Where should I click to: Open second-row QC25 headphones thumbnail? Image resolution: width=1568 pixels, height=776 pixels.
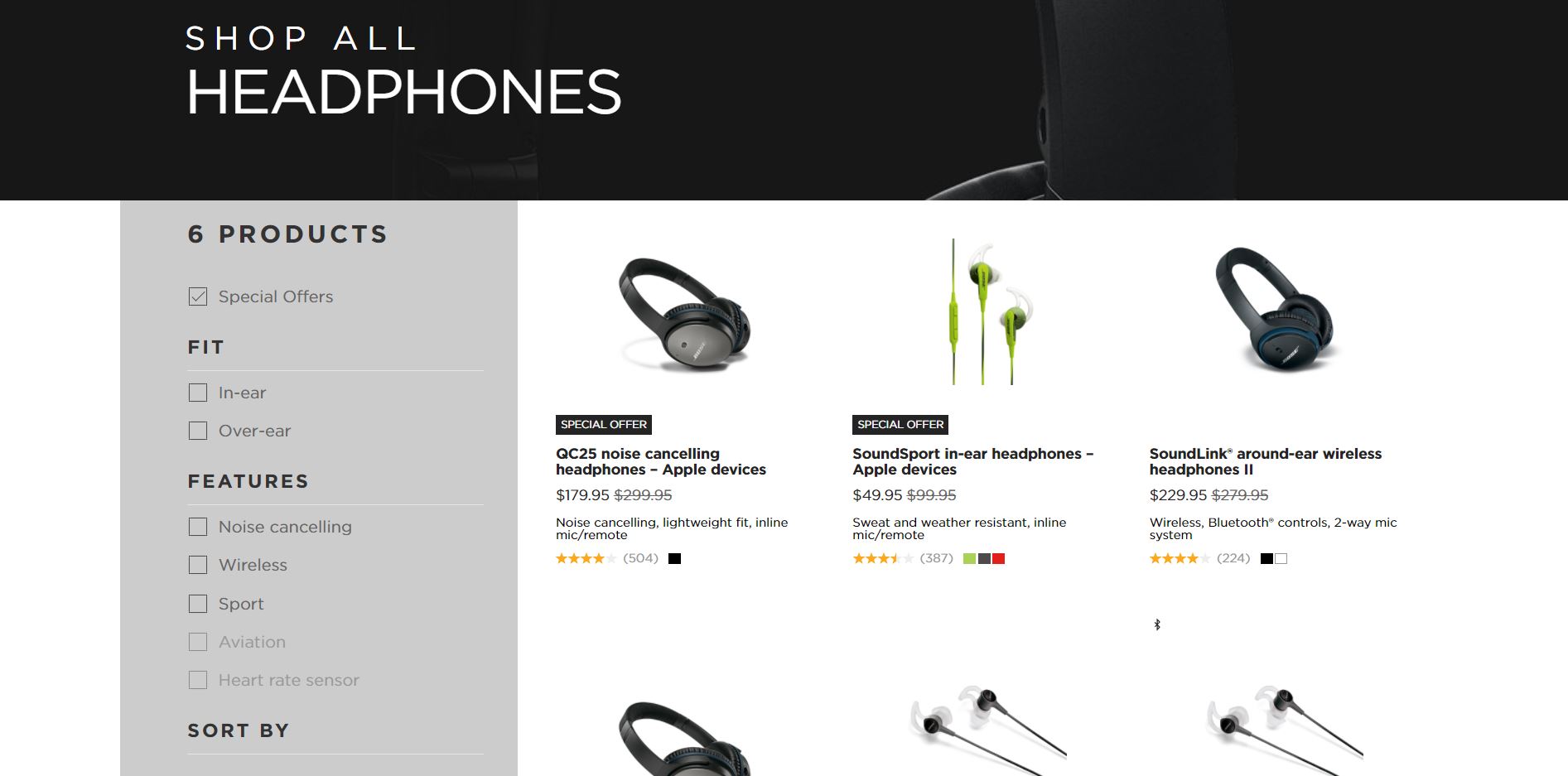(685, 738)
